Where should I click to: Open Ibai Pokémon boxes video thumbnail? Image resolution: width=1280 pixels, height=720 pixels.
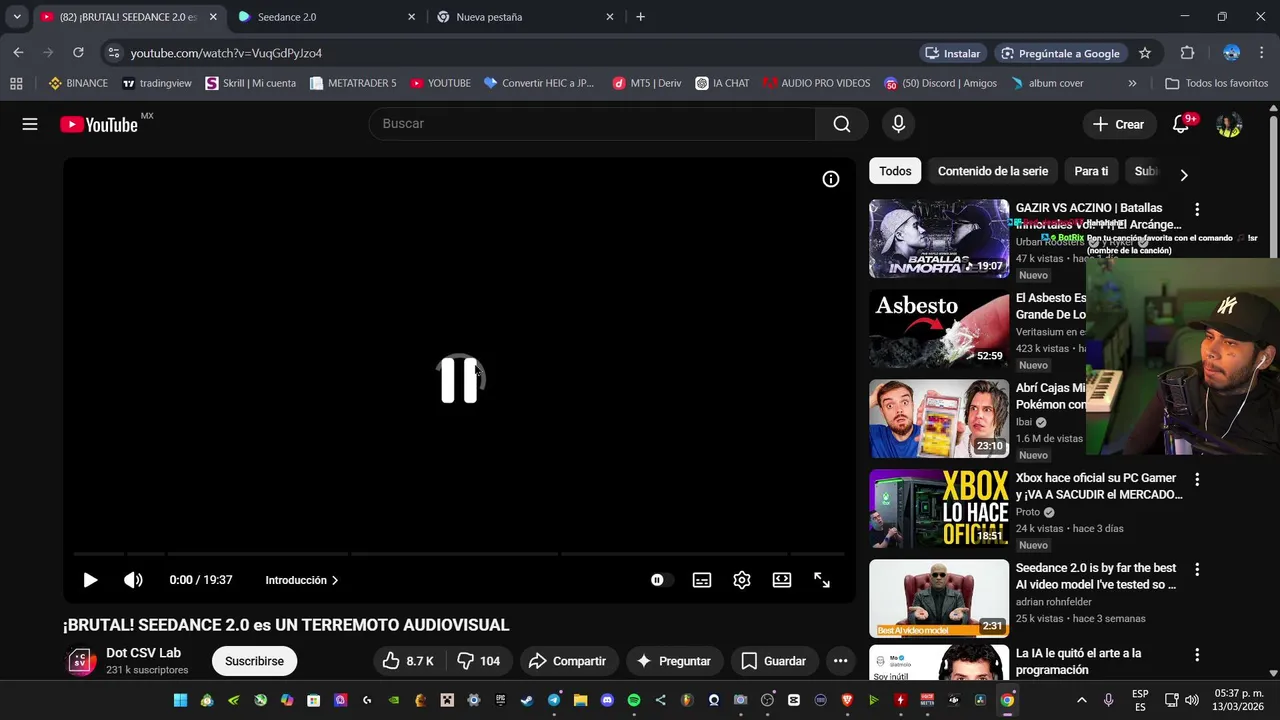pos(939,418)
